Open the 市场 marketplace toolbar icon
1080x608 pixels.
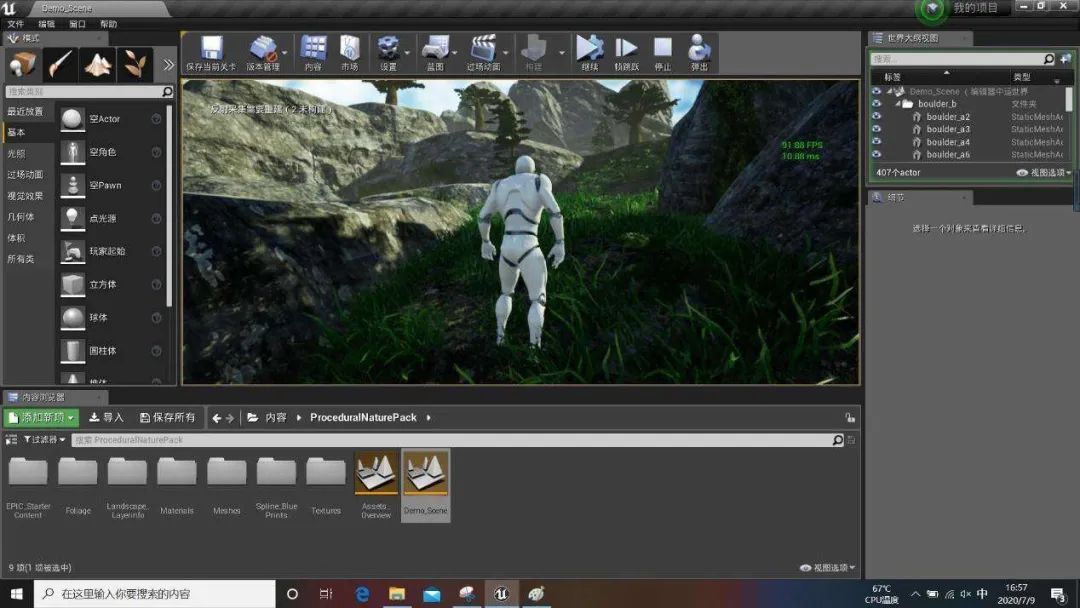pos(350,48)
